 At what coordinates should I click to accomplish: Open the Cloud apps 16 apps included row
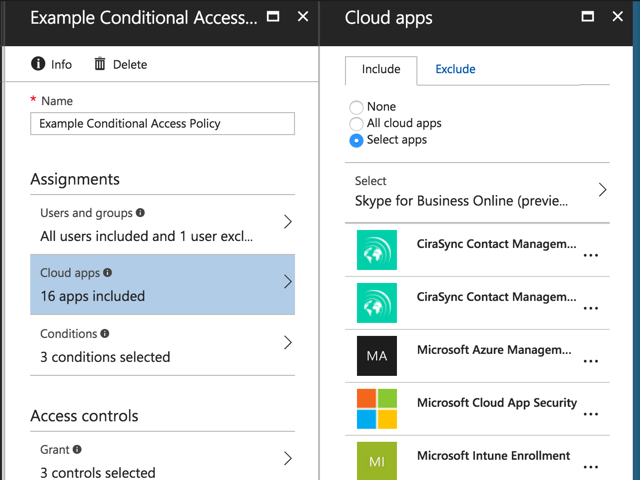162,284
